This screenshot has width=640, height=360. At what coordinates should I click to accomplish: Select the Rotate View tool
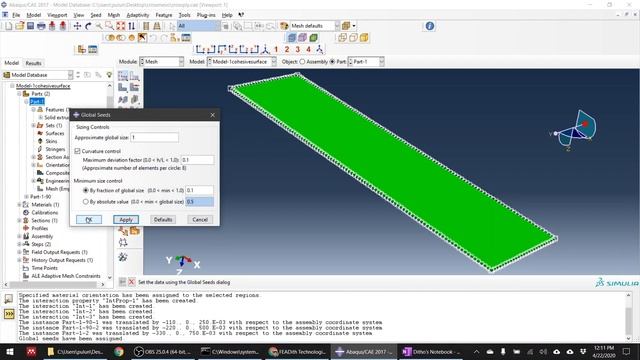click(x=88, y=26)
